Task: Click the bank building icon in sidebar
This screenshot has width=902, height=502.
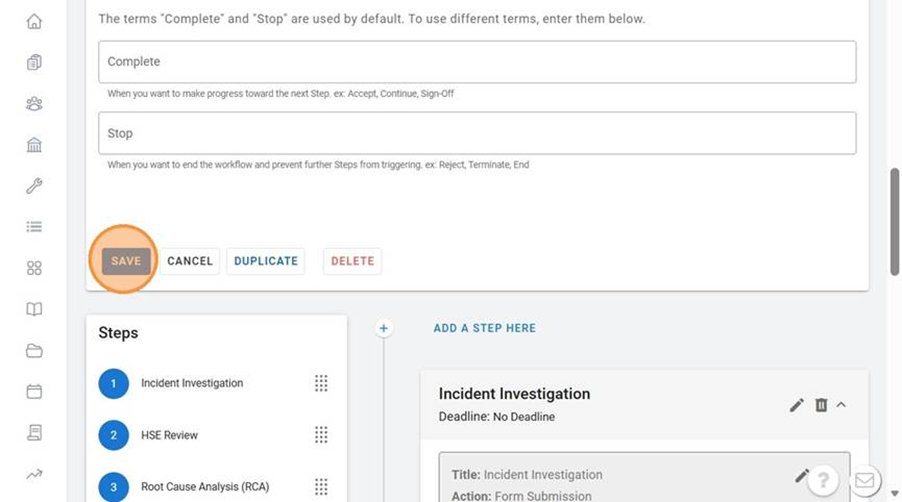Action: 34,145
